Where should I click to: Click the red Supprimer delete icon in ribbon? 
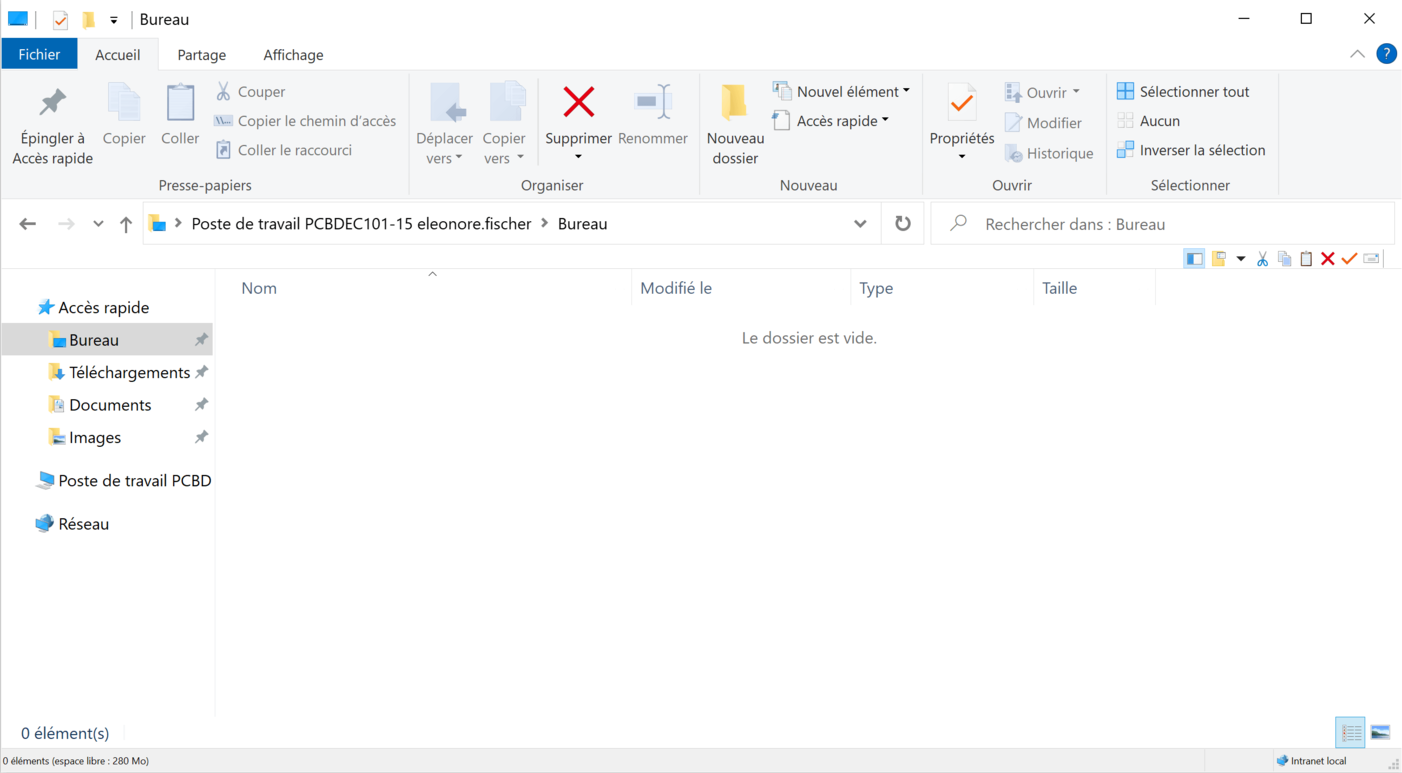pos(578,103)
